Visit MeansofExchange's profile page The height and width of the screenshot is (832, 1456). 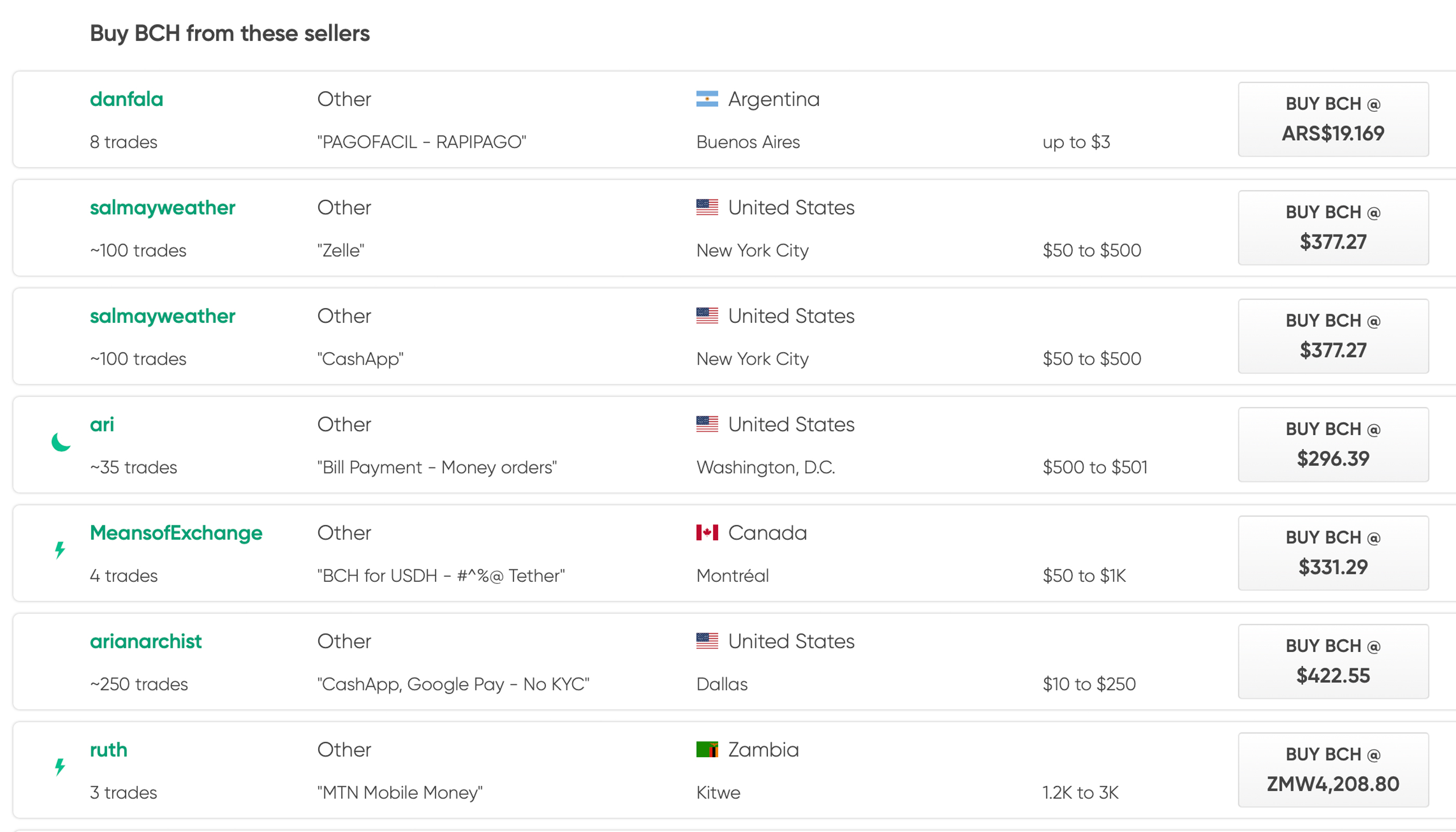(x=176, y=532)
